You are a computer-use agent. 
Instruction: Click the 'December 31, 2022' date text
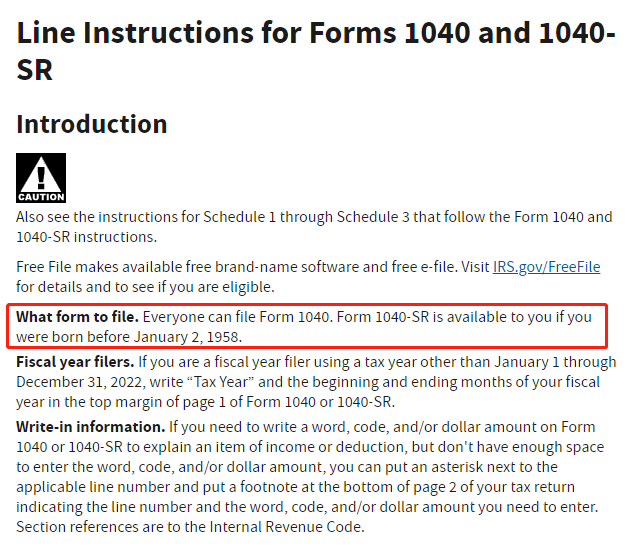pyautogui.click(x=81, y=382)
